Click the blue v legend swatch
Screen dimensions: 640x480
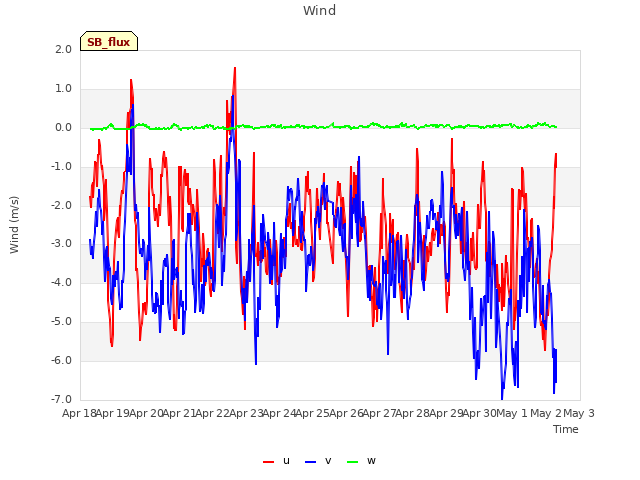[x=311, y=462]
